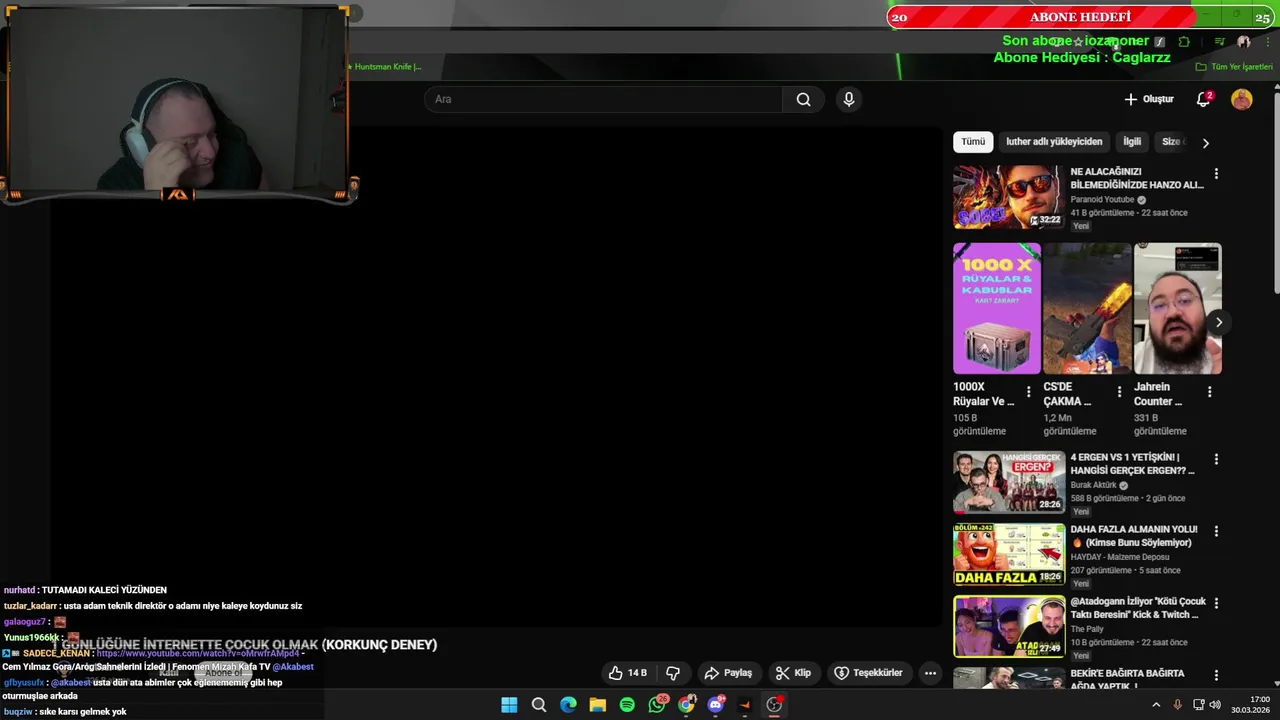Select the İlgili filter chip

1132,142
